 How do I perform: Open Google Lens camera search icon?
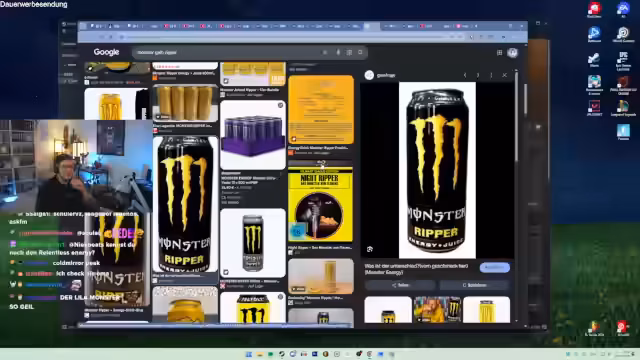[349, 52]
